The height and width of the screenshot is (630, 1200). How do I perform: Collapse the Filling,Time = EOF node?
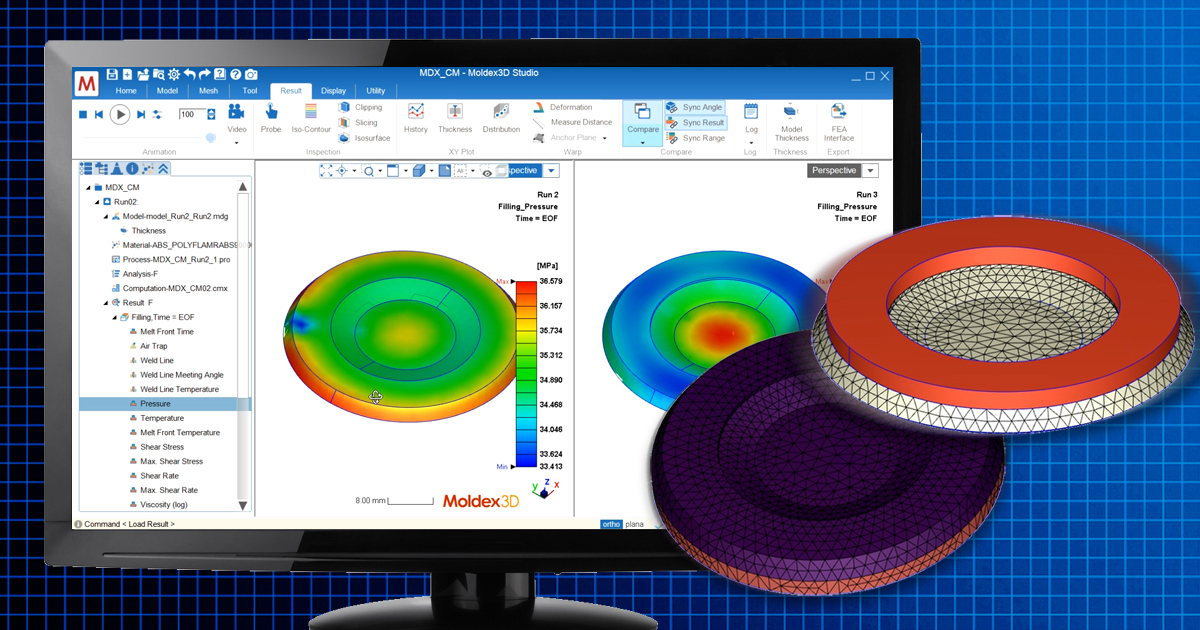[114, 317]
